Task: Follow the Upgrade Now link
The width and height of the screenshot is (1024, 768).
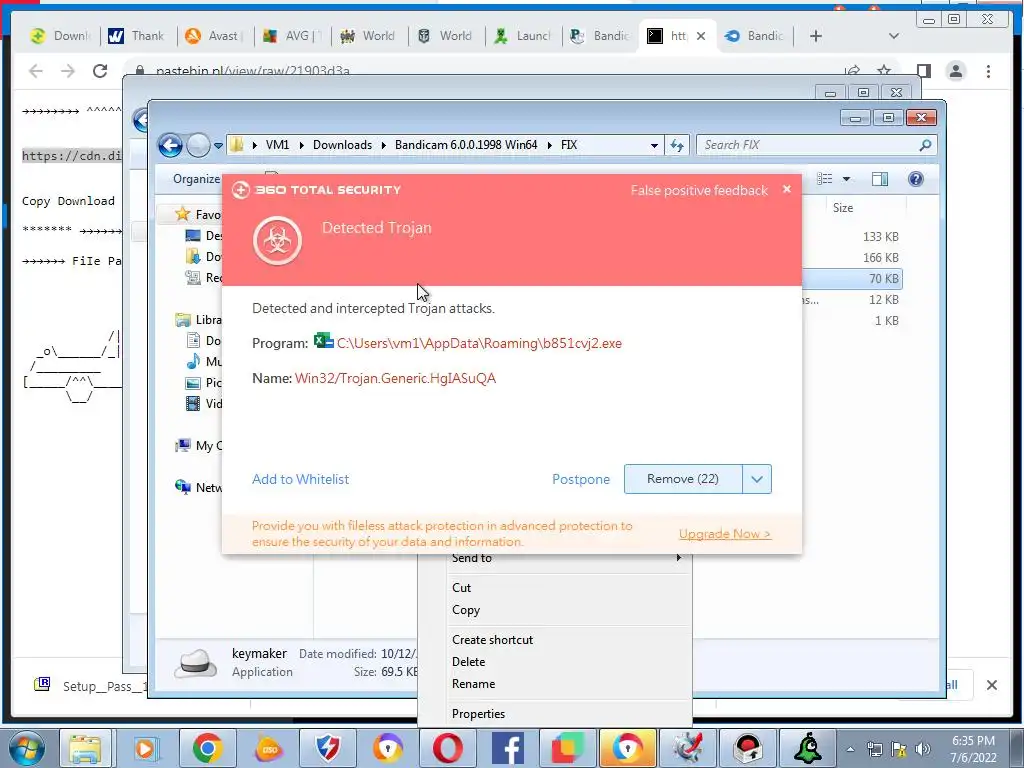Action: pos(725,534)
